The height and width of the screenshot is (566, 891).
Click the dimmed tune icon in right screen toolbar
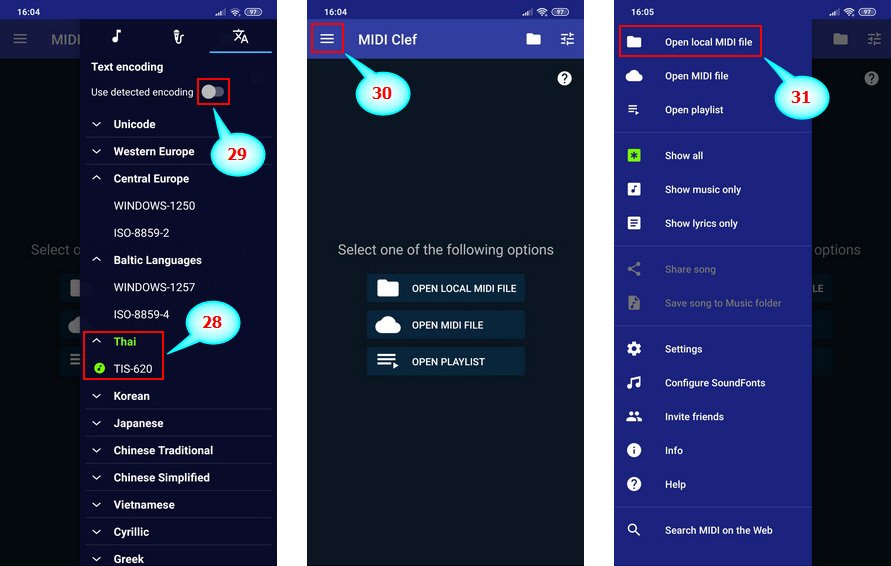874,39
